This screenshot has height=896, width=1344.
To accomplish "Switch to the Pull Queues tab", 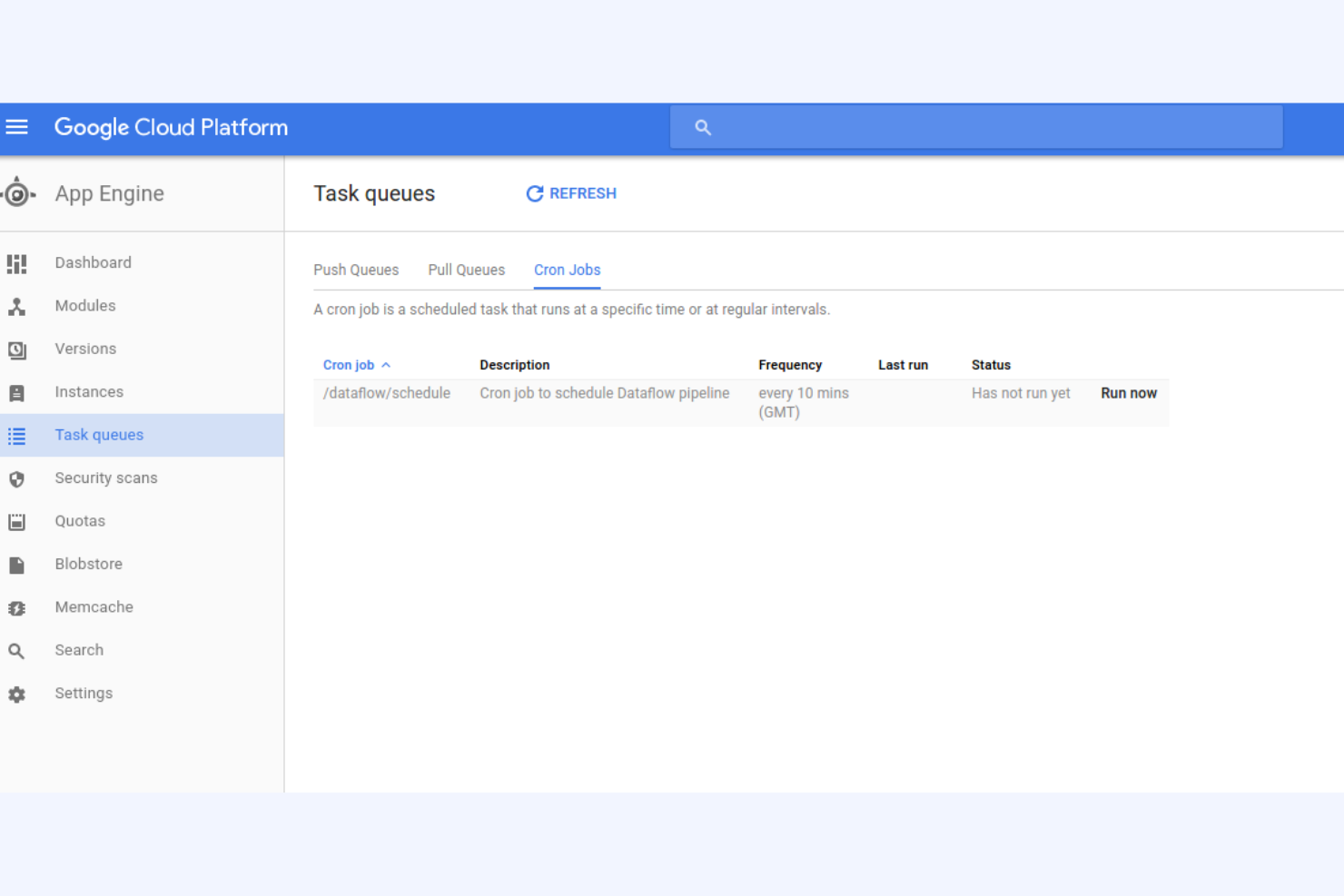I will (x=466, y=270).
